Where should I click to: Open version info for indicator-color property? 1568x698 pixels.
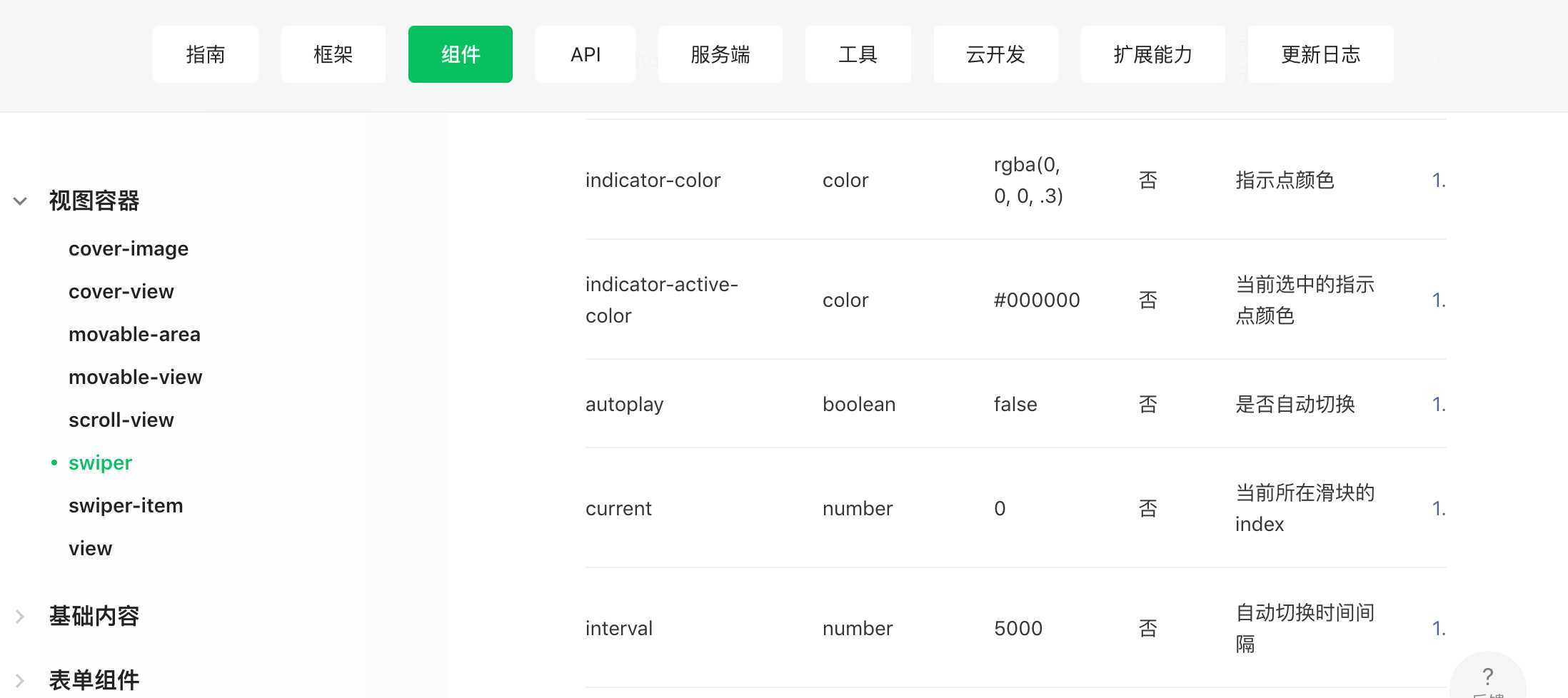pos(1439,180)
